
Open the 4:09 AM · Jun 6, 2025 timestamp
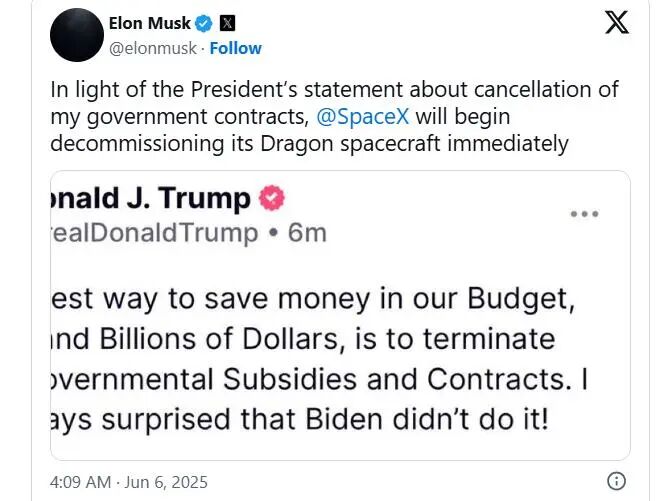click(129, 482)
